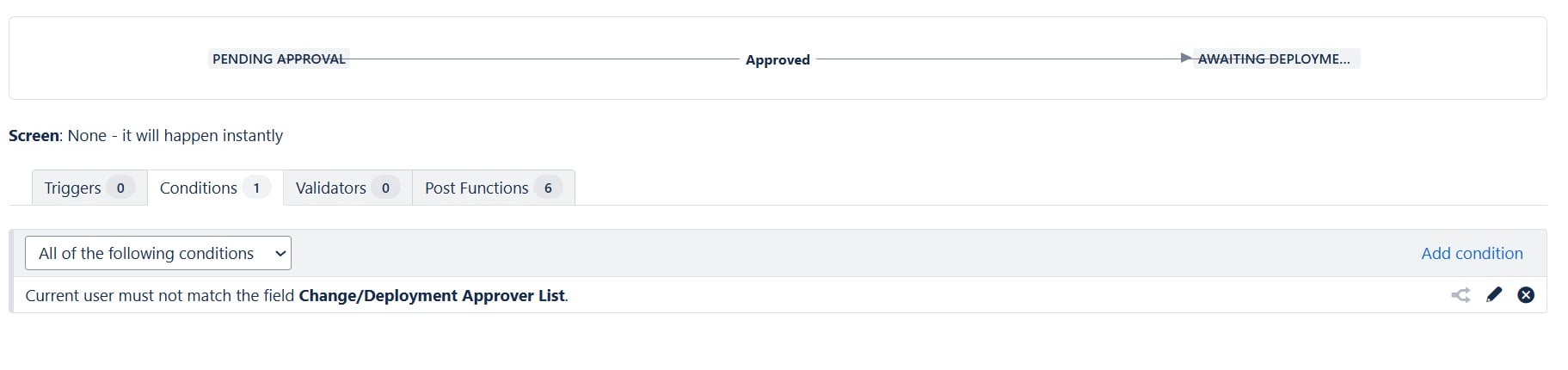Click the Triggers count badge 0
Viewport: 1568px width, 370px height.
tap(120, 188)
